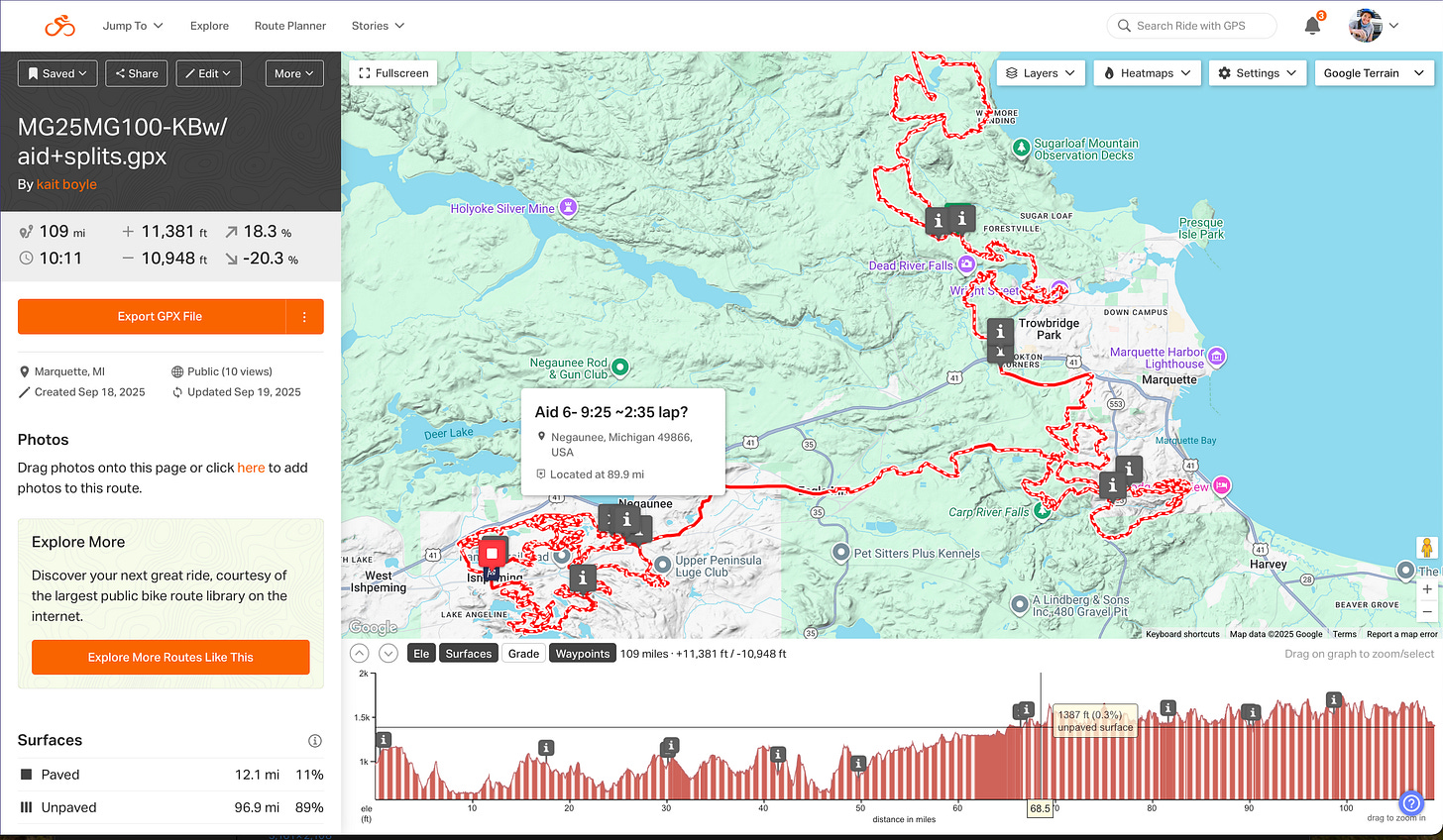Click elevation waypoint marker near mile 18
Screen dimensions: 1443x840
click(x=546, y=748)
